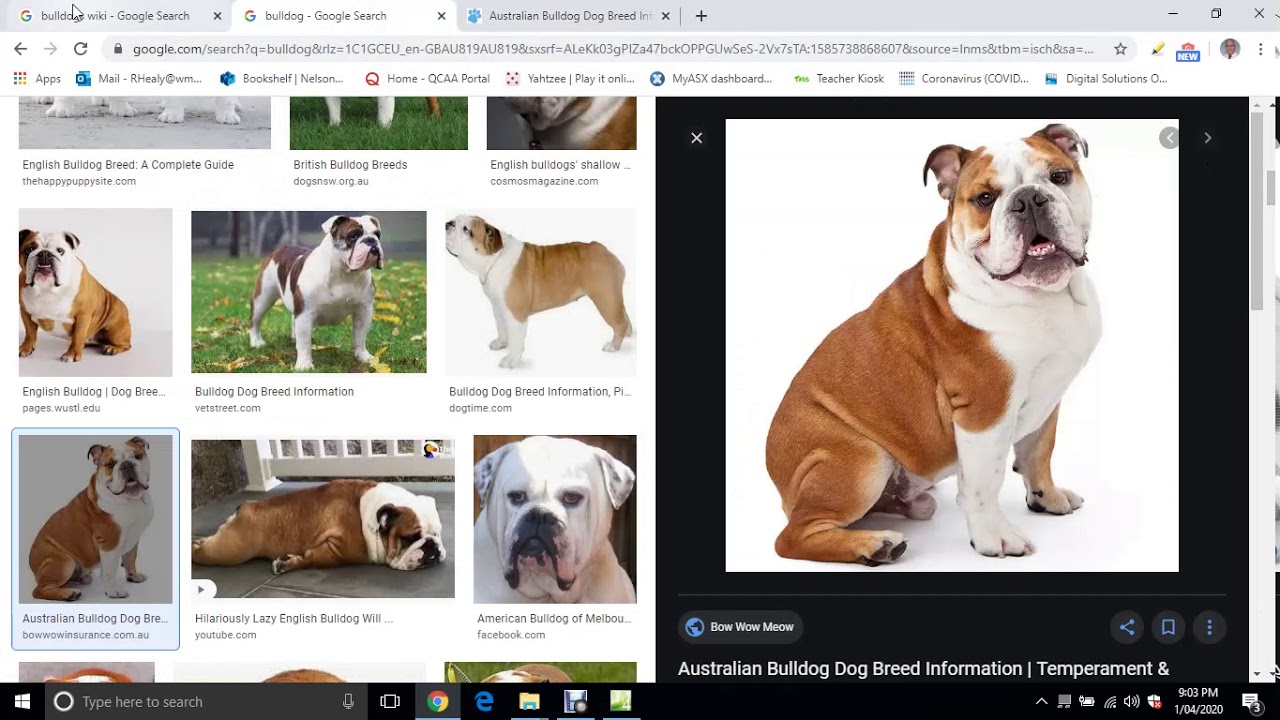
Task: Open Microsoft Edge from the taskbar
Action: (484, 702)
